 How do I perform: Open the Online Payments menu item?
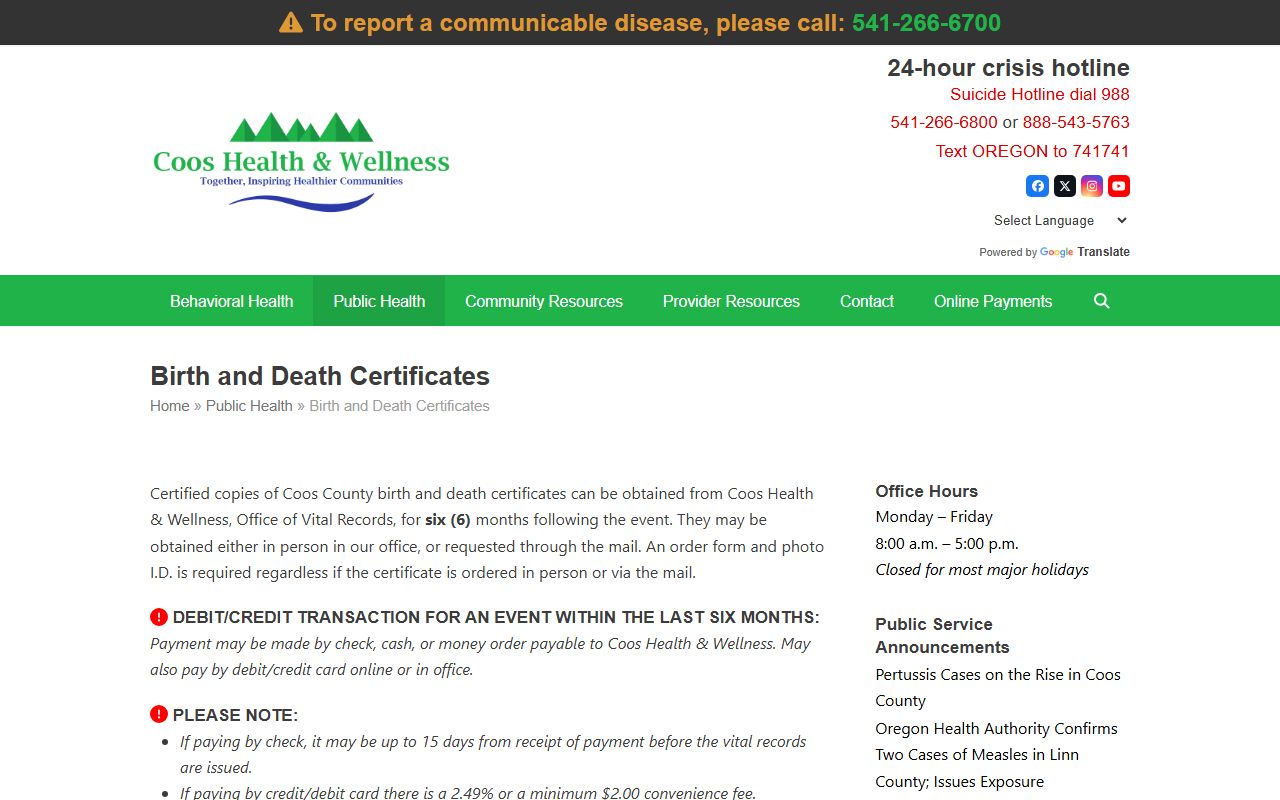pyautogui.click(x=993, y=301)
